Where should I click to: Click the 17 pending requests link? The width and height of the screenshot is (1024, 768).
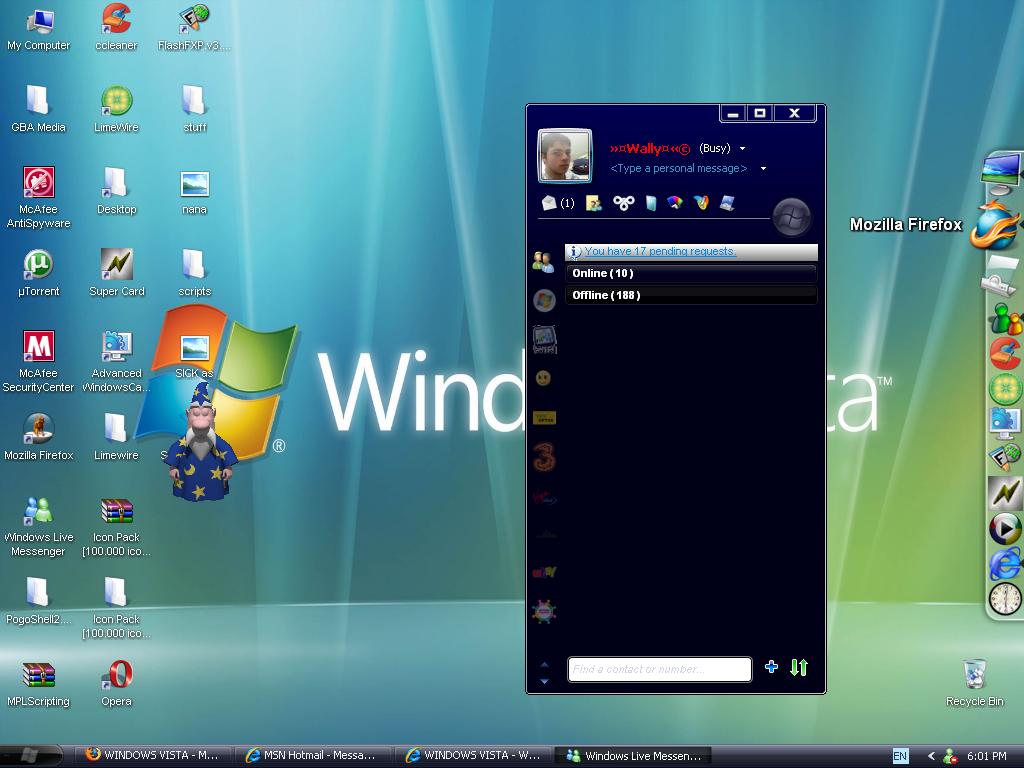[x=660, y=252]
